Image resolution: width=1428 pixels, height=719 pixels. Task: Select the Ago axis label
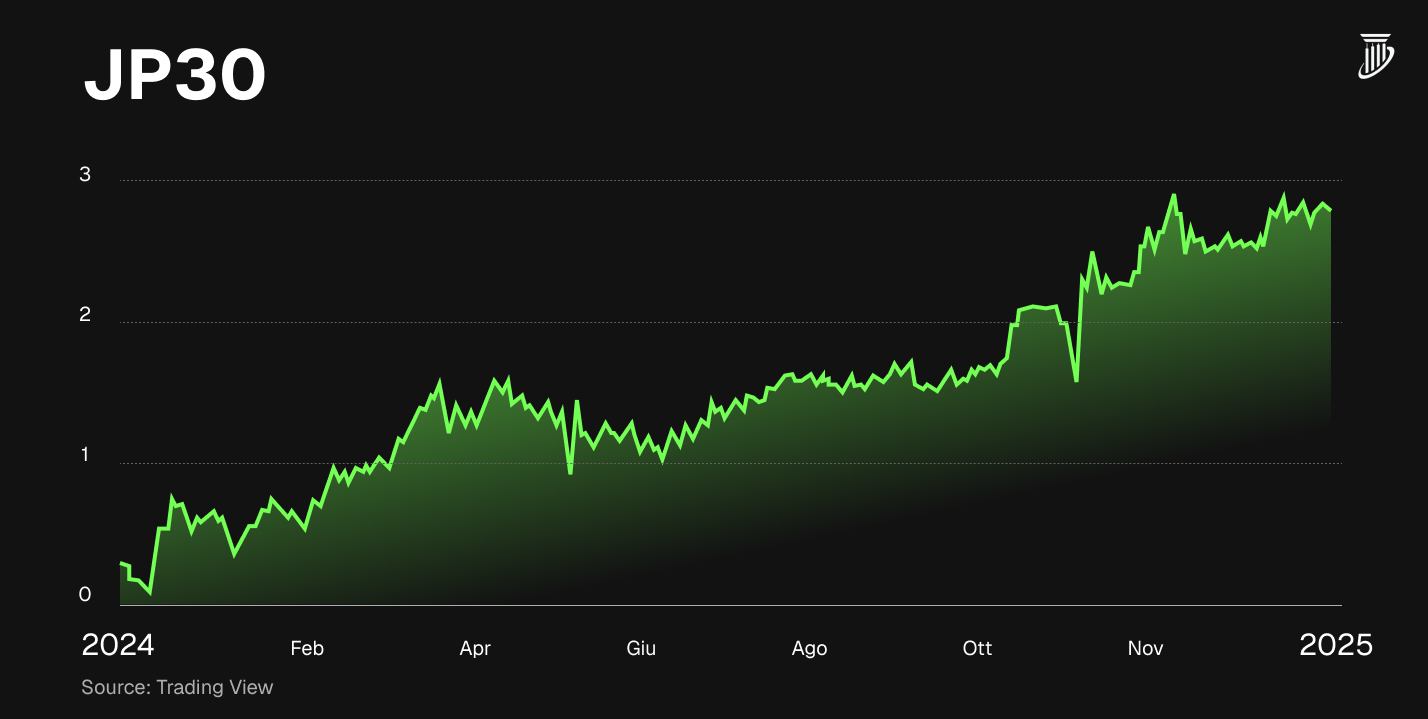click(809, 648)
